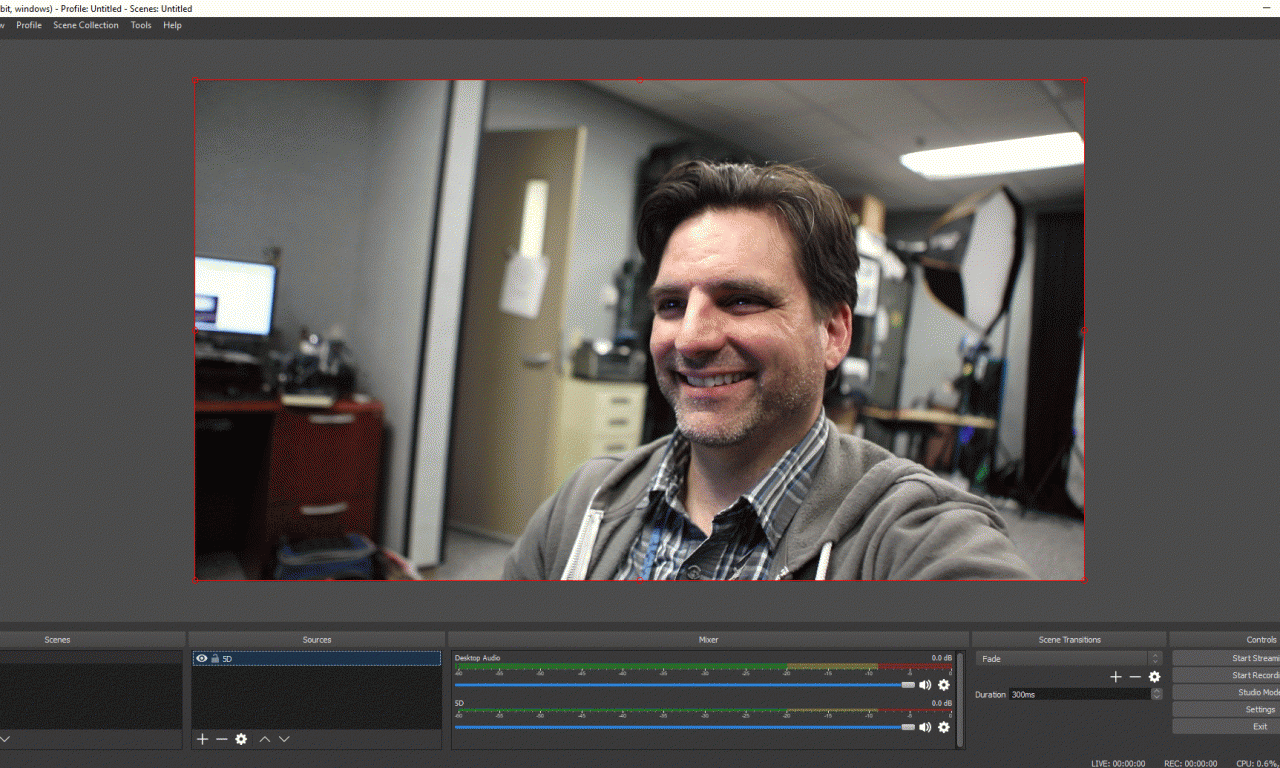The width and height of the screenshot is (1280, 768).
Task: Open the Fade transition dropdown
Action: tap(1068, 659)
